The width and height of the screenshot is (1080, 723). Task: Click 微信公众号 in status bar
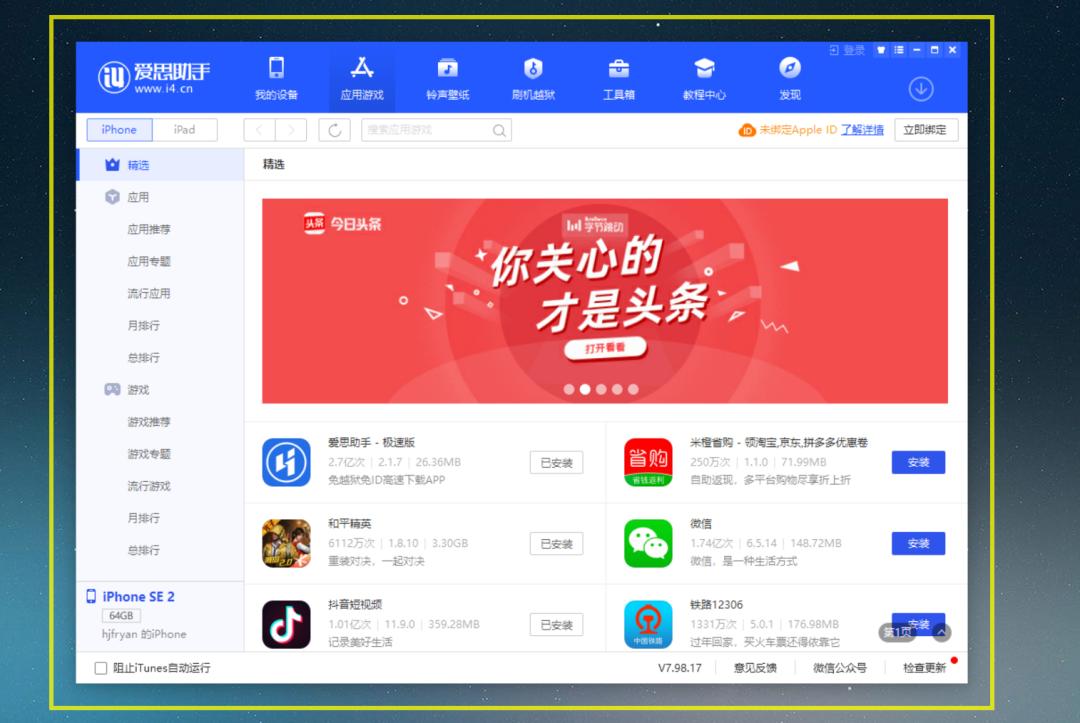pyautogui.click(x=840, y=668)
